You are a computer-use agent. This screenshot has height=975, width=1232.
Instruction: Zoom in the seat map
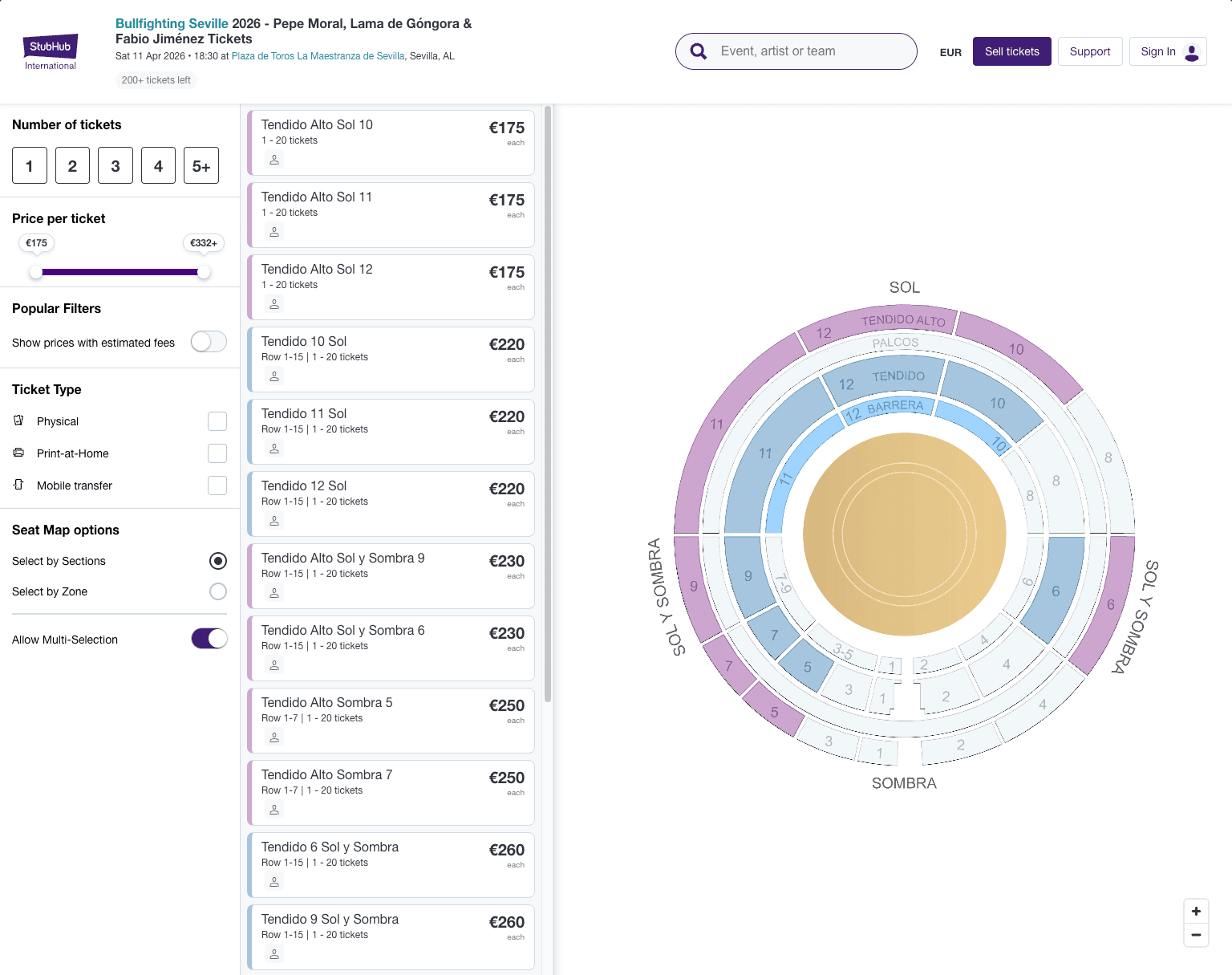click(x=1196, y=912)
